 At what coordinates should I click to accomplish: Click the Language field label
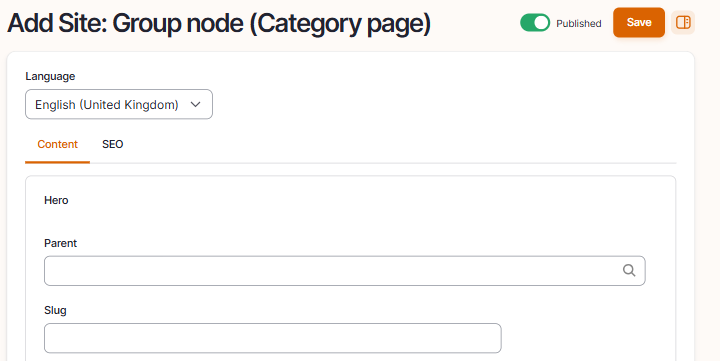point(50,76)
